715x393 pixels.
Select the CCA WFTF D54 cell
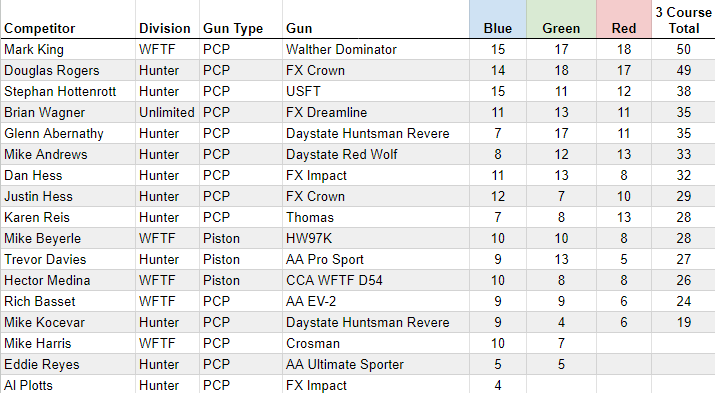click(x=376, y=280)
